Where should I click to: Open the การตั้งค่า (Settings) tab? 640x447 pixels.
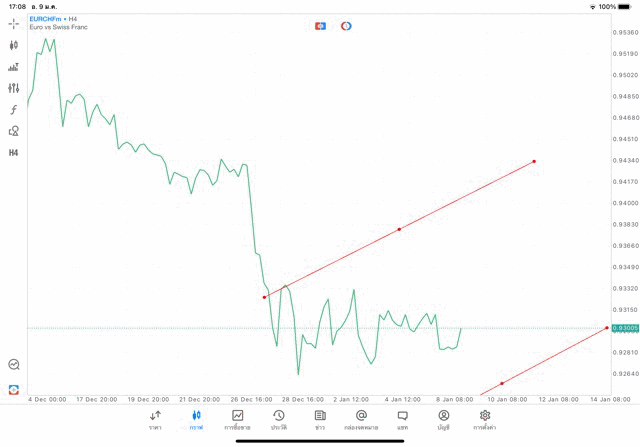pos(485,419)
